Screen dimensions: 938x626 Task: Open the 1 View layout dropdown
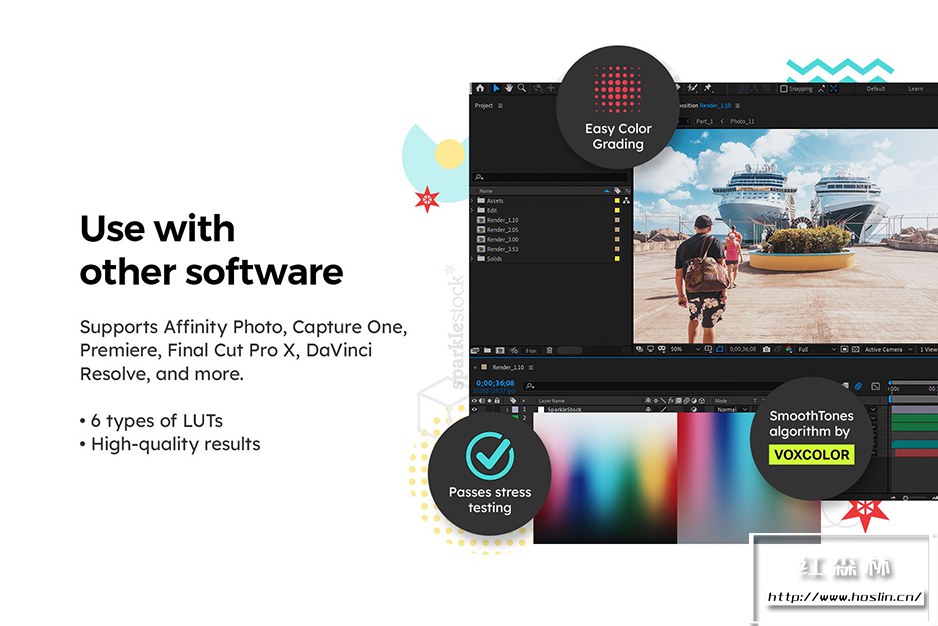click(x=928, y=349)
